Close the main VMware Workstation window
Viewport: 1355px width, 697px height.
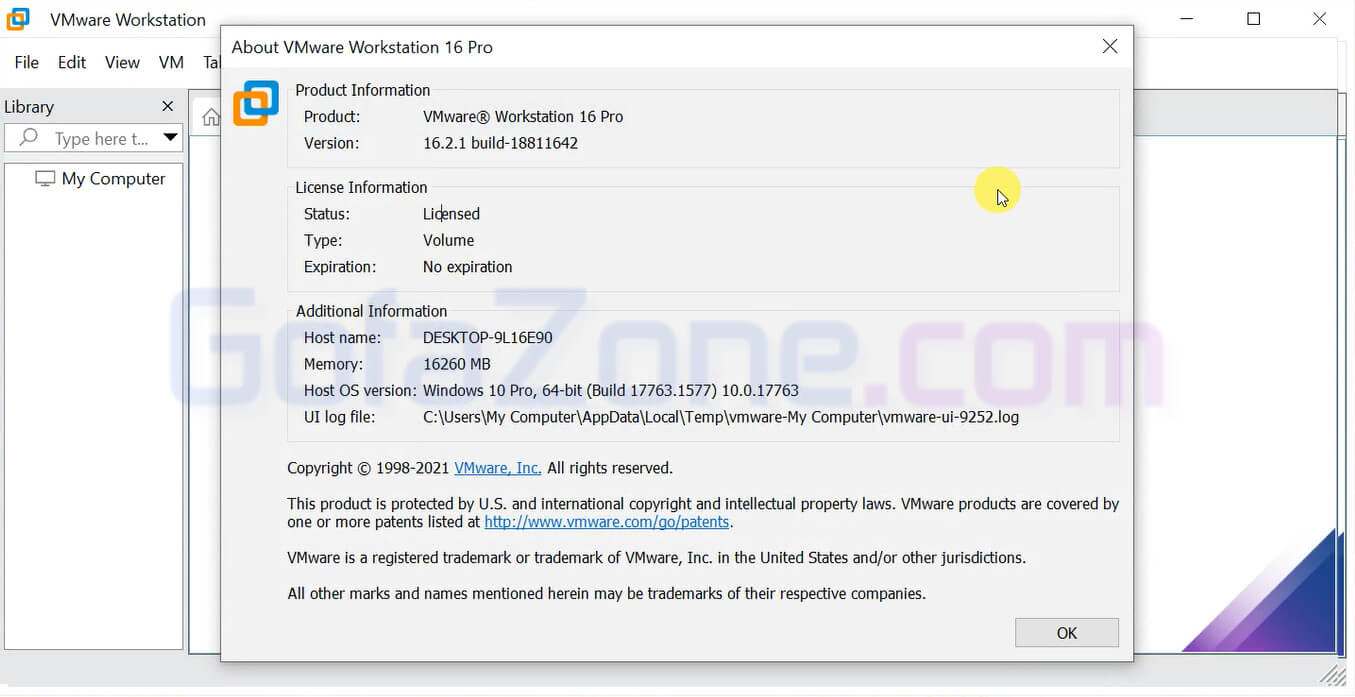tap(1319, 19)
